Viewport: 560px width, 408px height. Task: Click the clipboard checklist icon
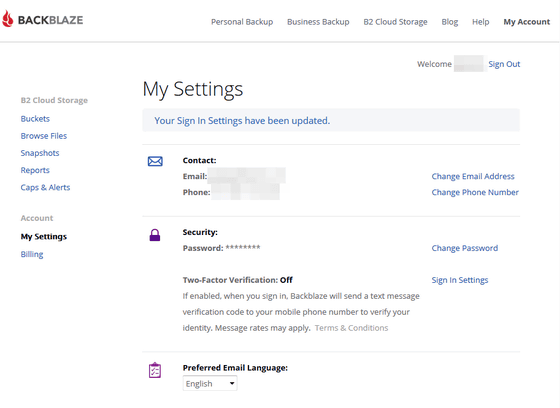point(155,370)
